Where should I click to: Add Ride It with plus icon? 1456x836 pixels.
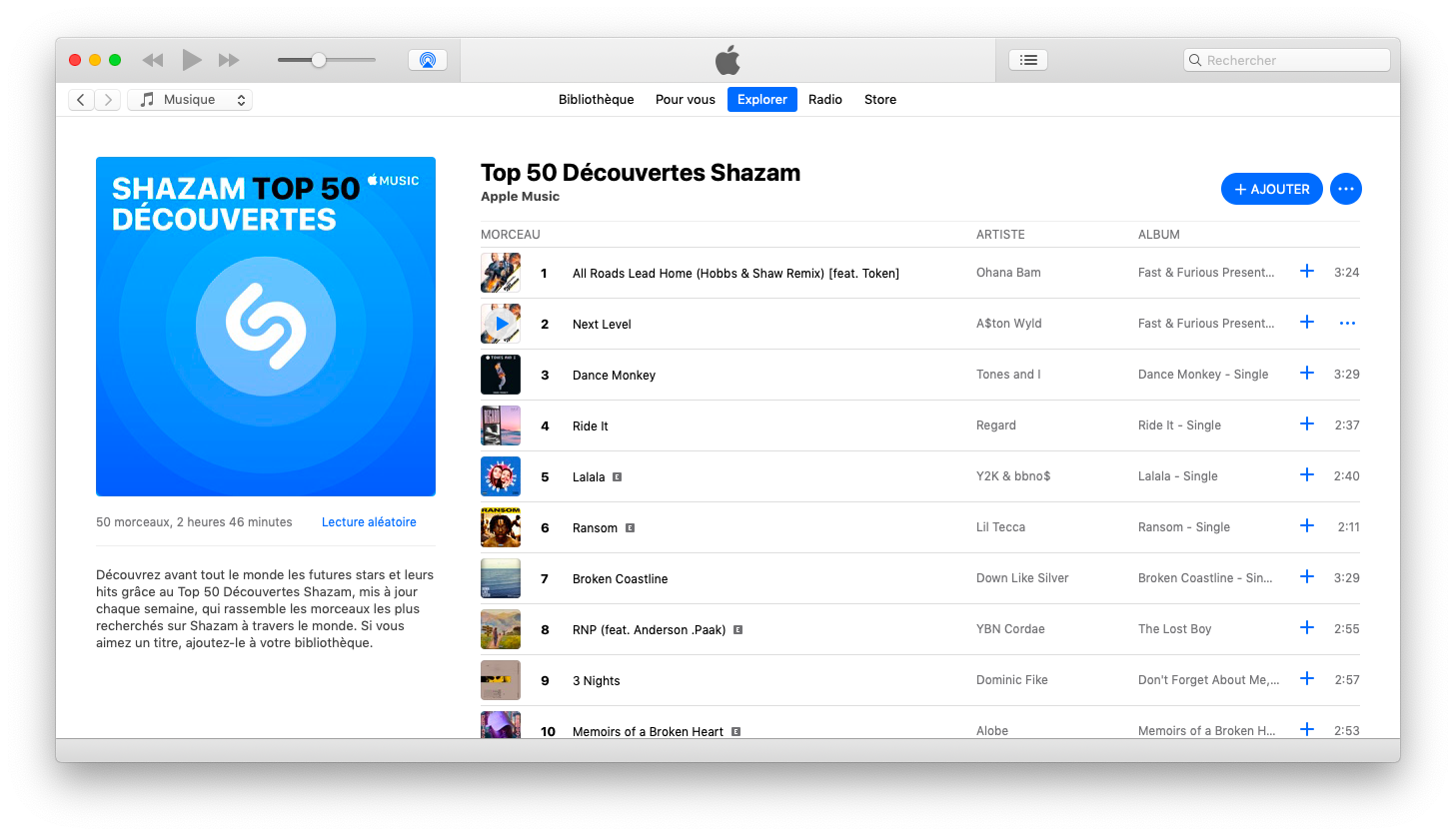pos(1306,424)
